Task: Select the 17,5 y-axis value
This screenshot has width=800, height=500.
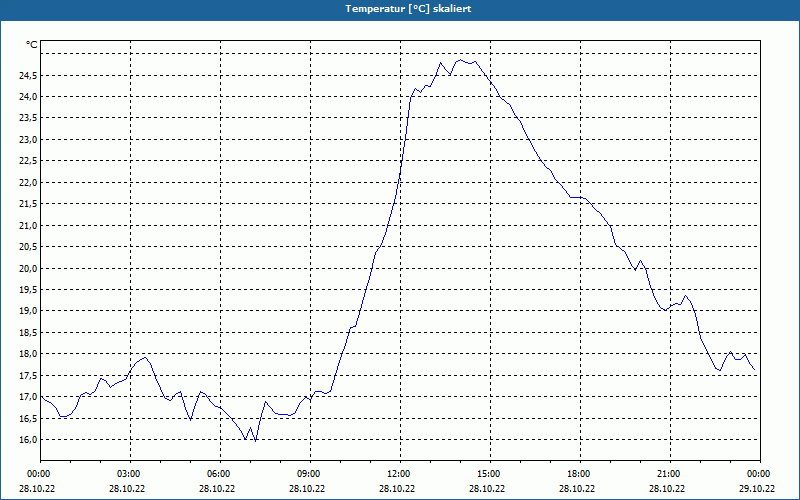Action: (28, 376)
